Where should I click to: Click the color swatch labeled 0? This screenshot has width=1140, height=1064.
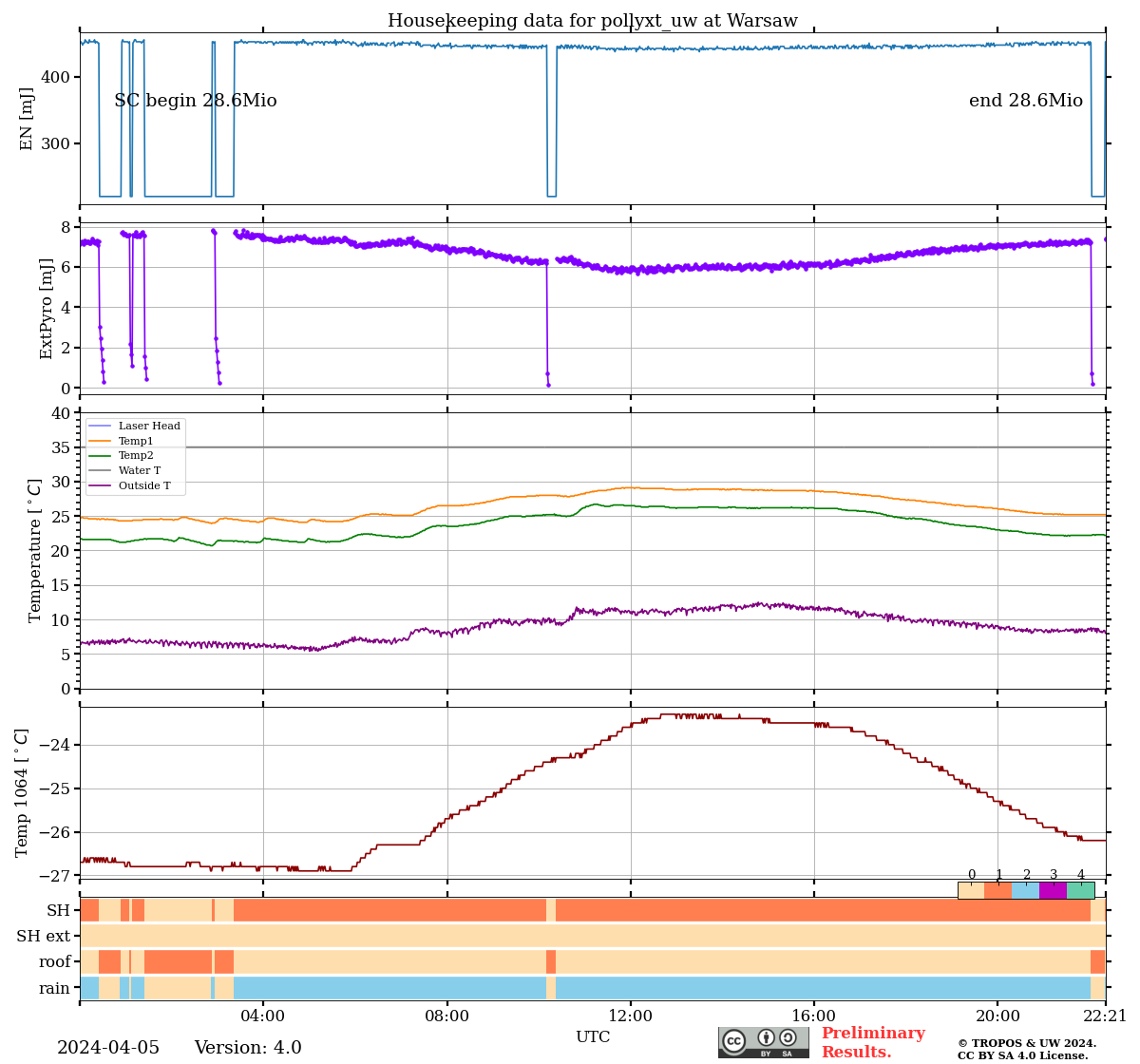971,890
